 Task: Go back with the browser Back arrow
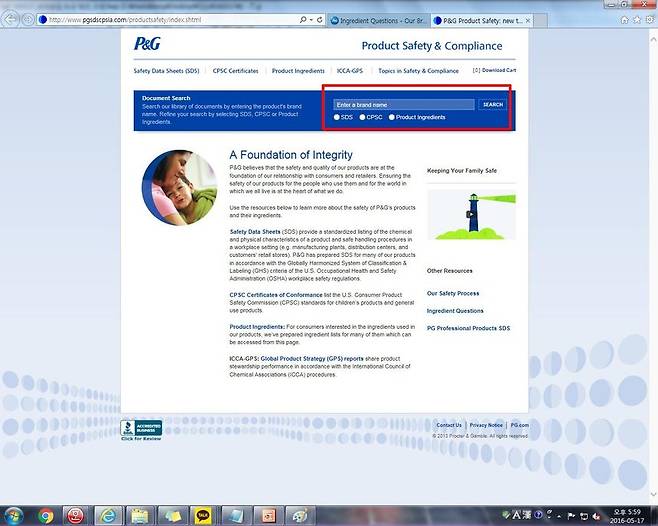(x=11, y=19)
